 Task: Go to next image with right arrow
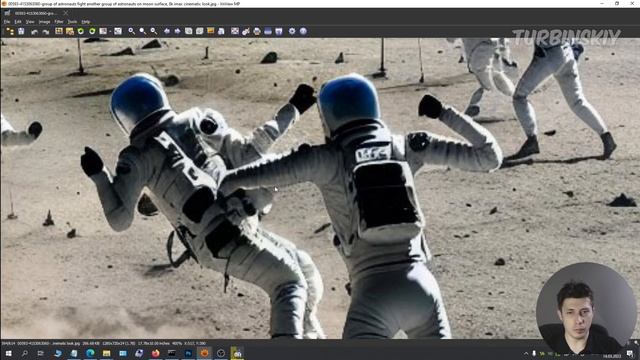(178, 31)
